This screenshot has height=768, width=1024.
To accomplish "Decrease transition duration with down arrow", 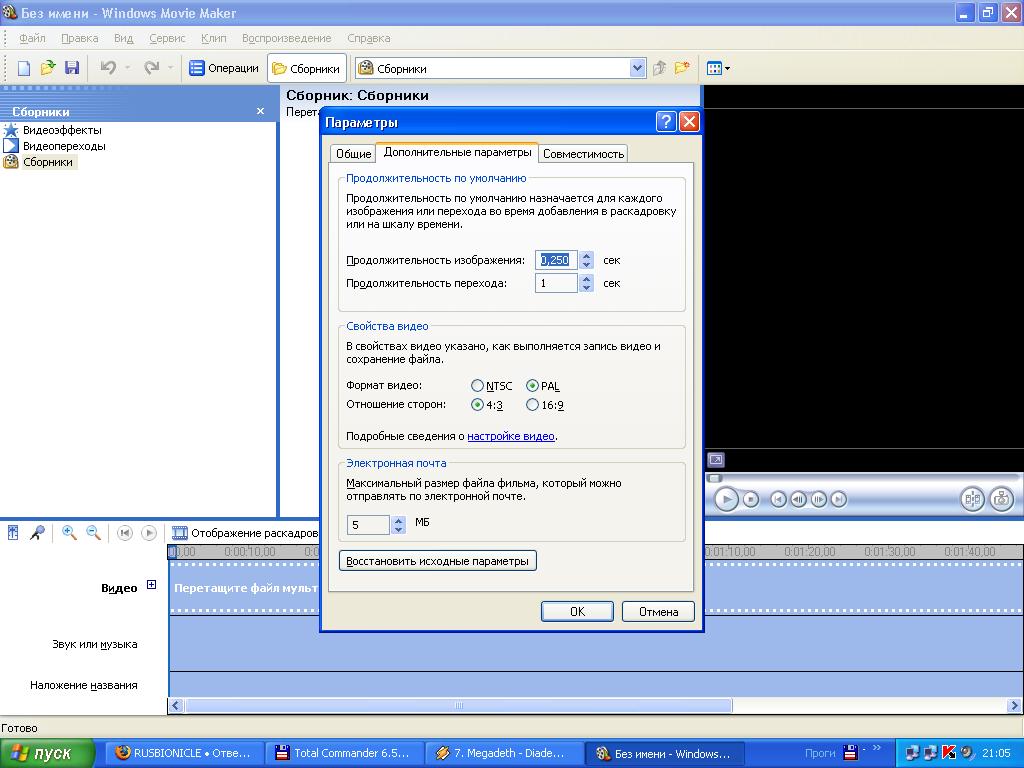I will (x=586, y=287).
